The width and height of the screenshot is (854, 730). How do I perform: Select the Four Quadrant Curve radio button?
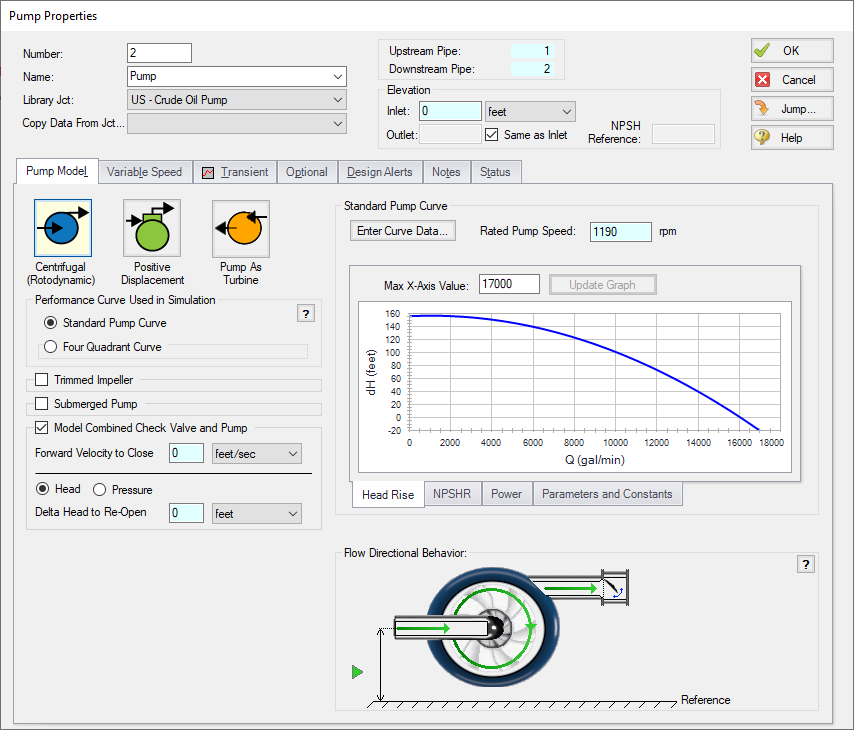pyautogui.click(x=50, y=346)
